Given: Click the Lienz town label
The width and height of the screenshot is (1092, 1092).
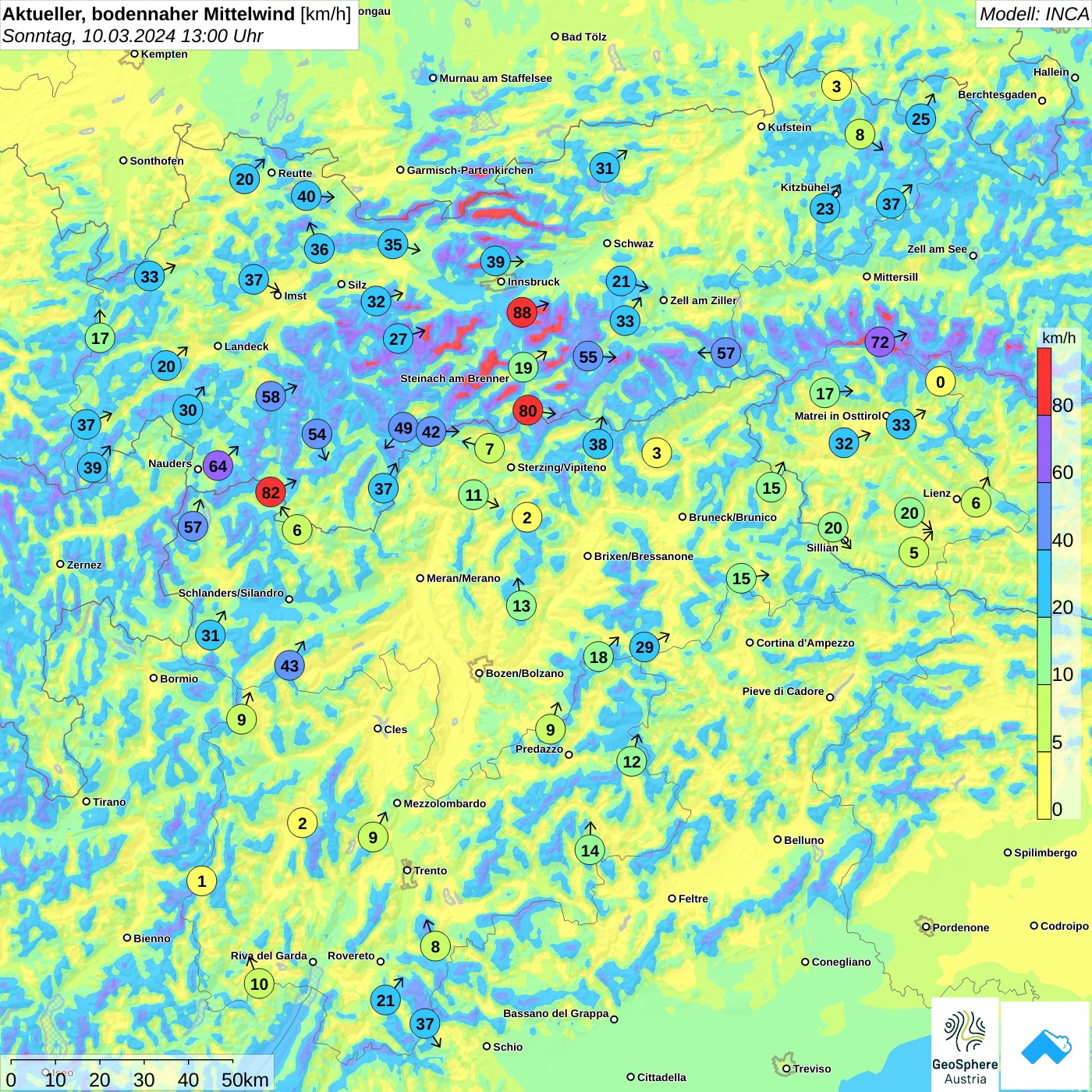Looking at the screenshot, I should (x=937, y=493).
